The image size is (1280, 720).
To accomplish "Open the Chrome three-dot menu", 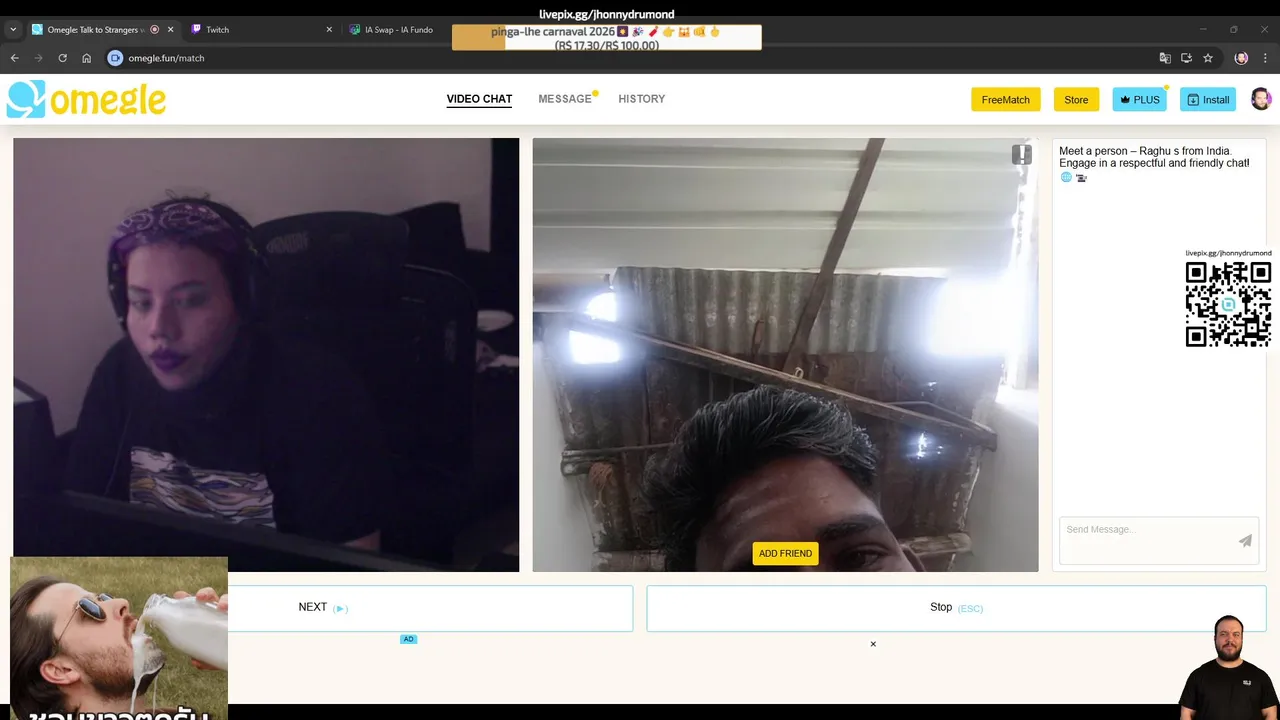I will tap(1265, 58).
